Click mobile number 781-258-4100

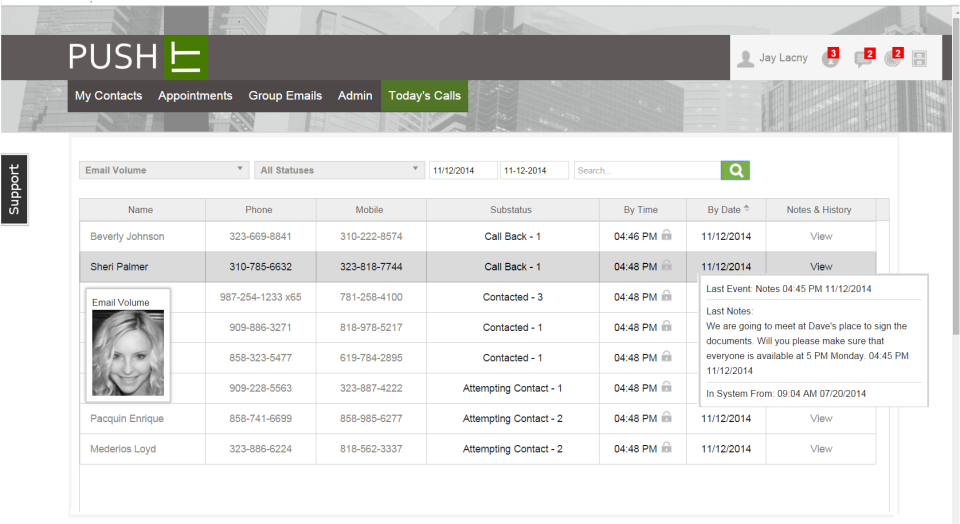click(371, 297)
